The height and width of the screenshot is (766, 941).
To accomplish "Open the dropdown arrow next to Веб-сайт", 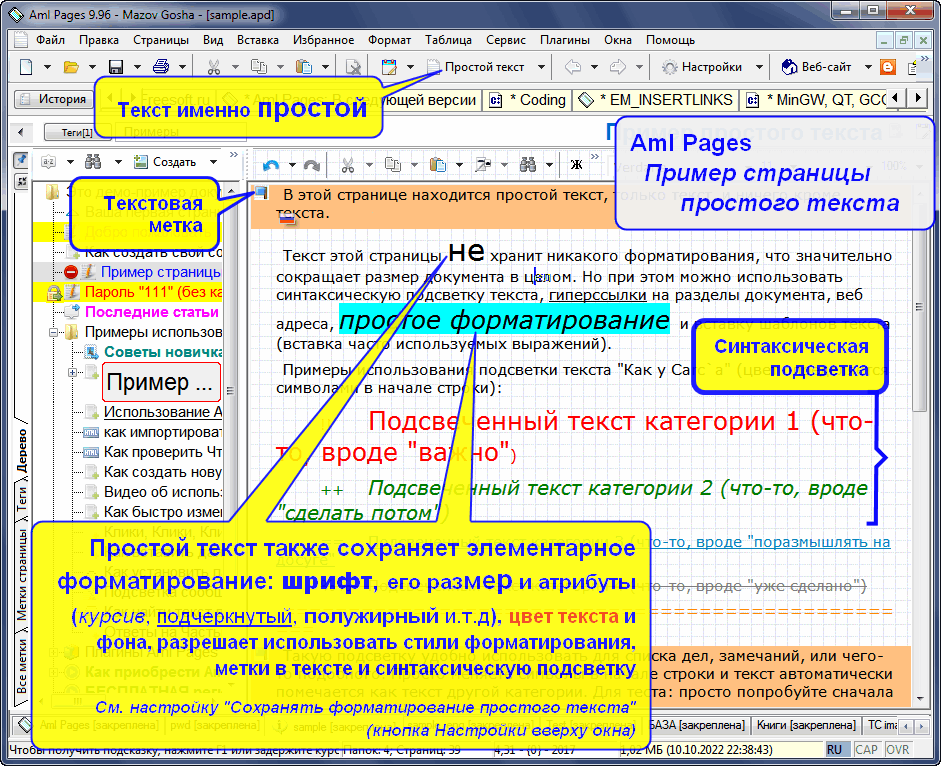I will (868, 67).
